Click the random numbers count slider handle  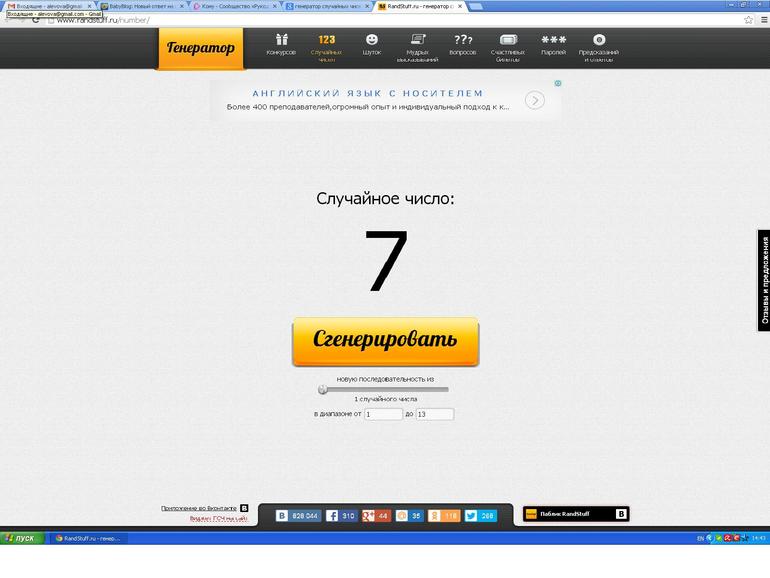point(322,389)
